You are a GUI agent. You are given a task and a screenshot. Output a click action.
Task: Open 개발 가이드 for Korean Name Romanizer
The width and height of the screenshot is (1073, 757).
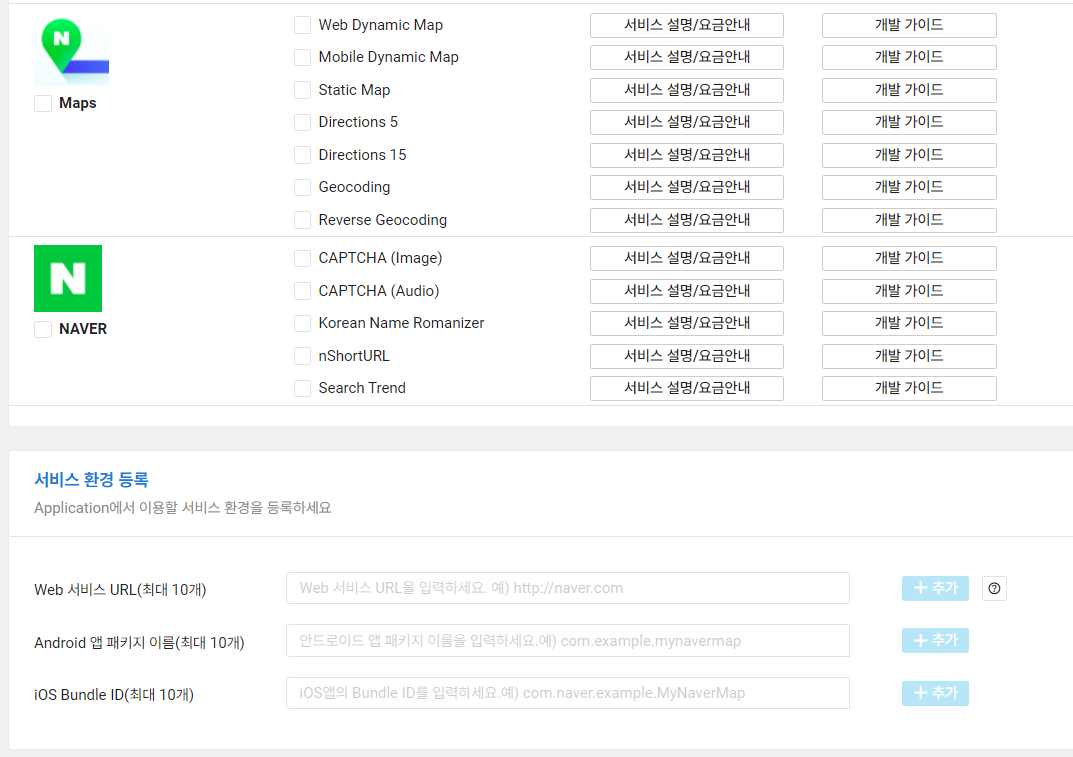pos(909,323)
